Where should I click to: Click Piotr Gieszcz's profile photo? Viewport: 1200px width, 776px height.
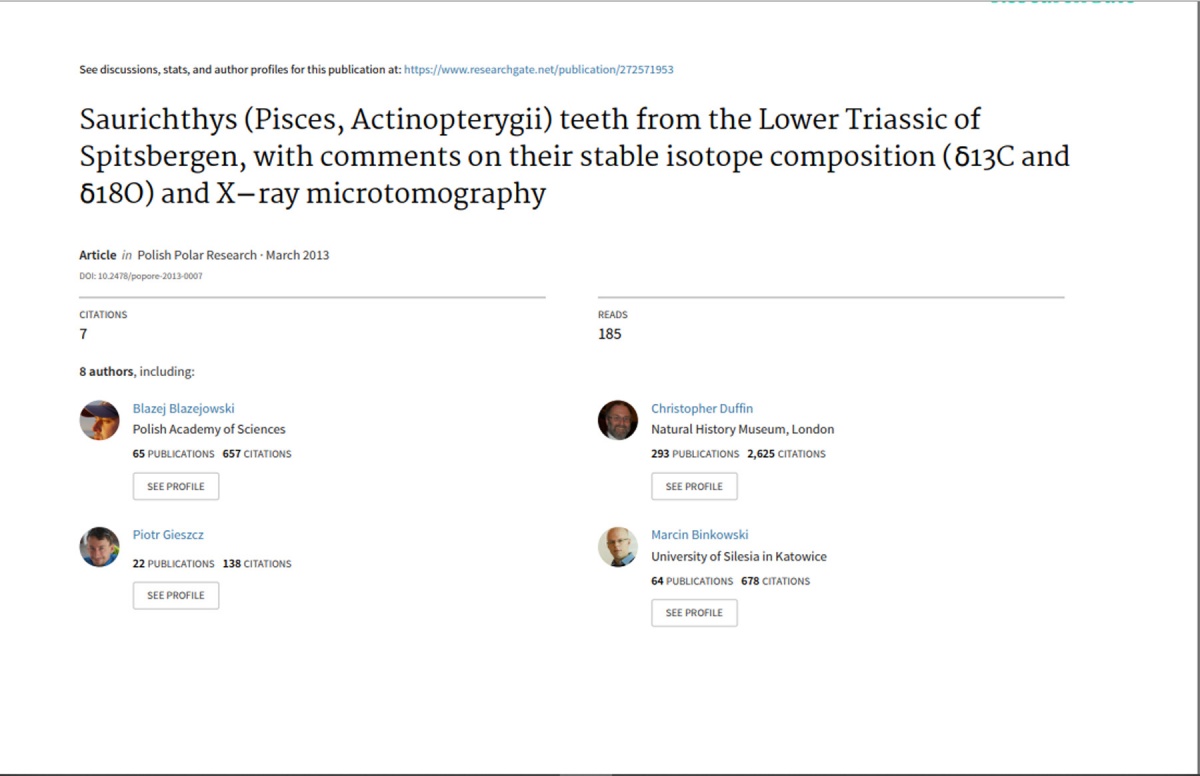point(100,547)
